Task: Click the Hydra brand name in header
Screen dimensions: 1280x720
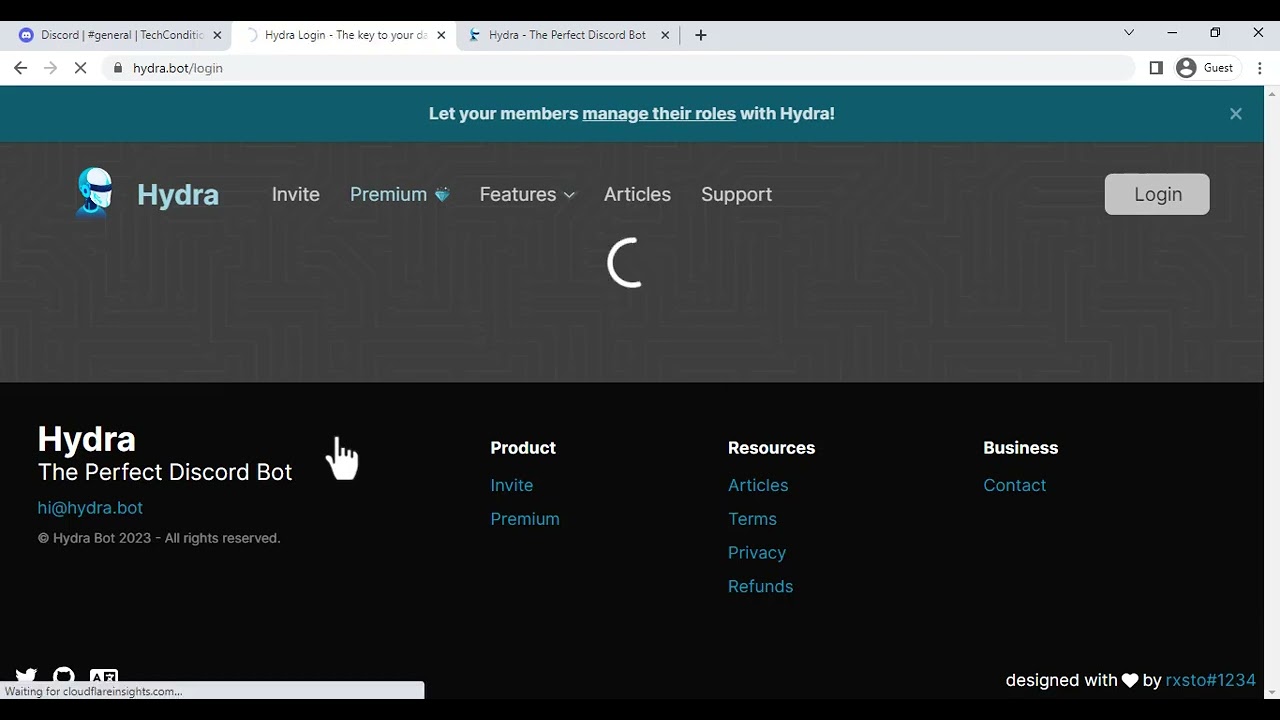Action: click(178, 194)
